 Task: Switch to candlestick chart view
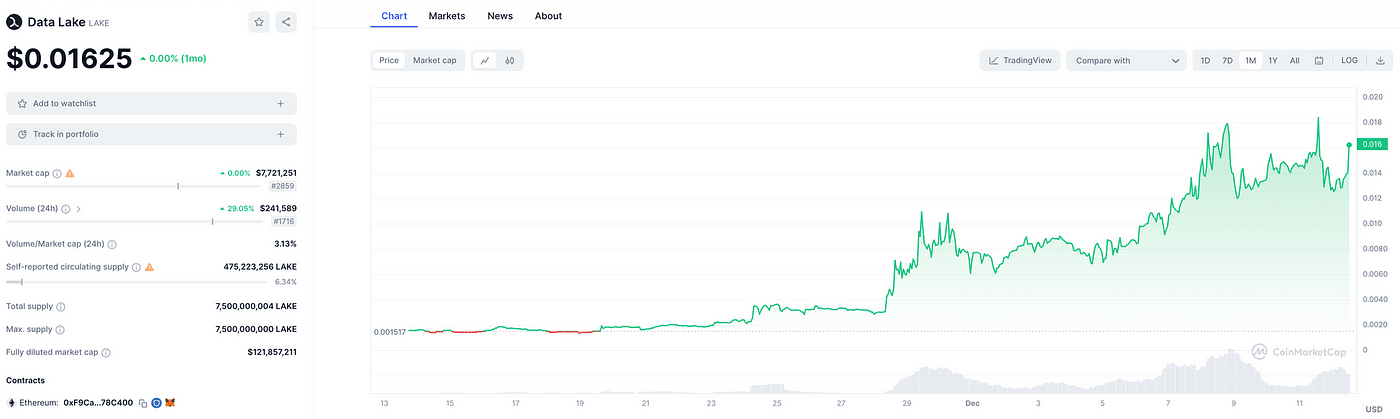tap(509, 61)
